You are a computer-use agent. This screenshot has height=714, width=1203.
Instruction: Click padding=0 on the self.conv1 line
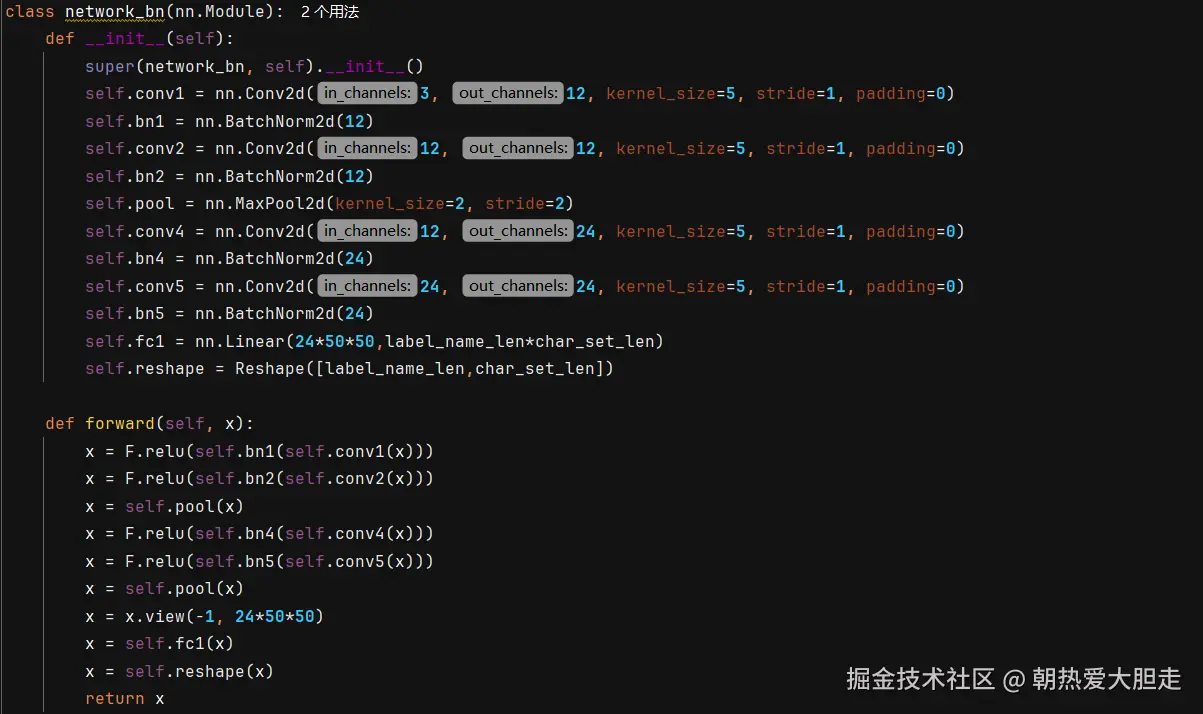(900, 94)
